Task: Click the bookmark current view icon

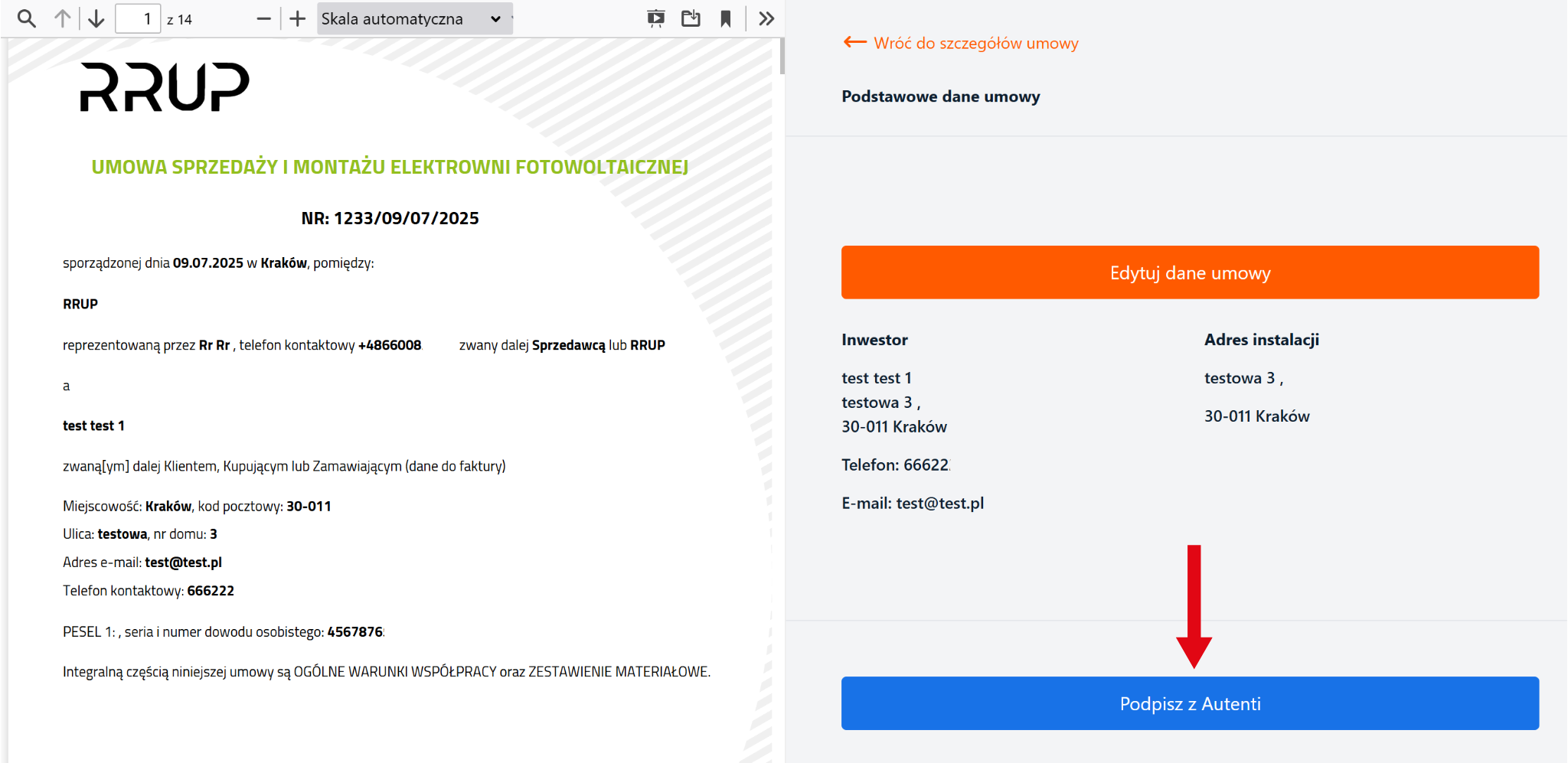Action: pyautogui.click(x=726, y=18)
